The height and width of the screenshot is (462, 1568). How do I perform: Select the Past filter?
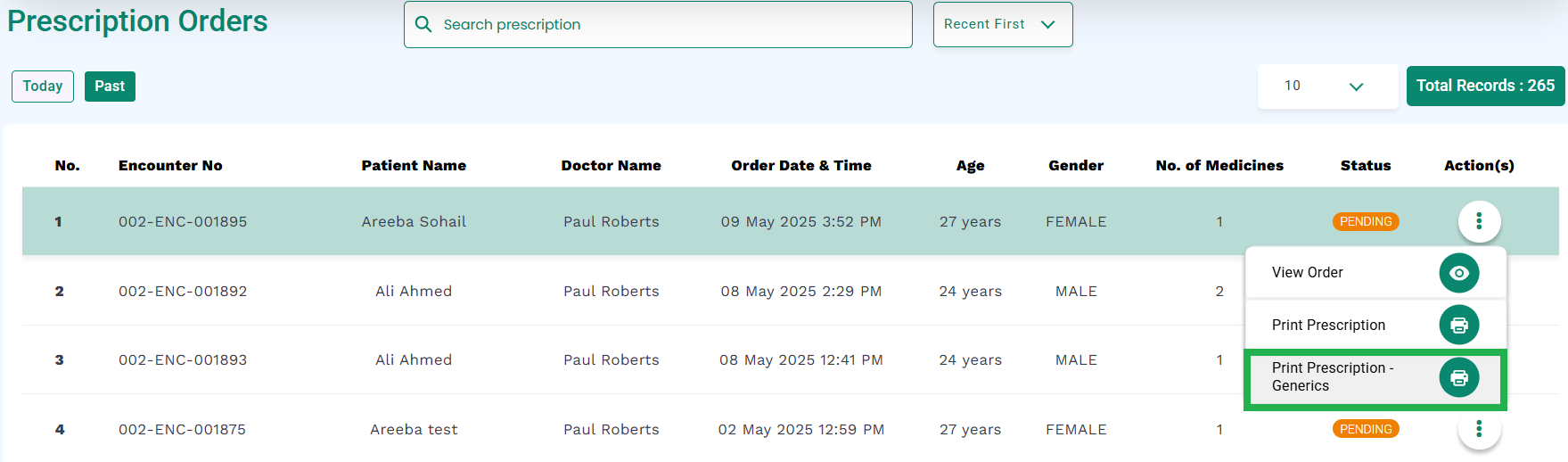pos(110,87)
